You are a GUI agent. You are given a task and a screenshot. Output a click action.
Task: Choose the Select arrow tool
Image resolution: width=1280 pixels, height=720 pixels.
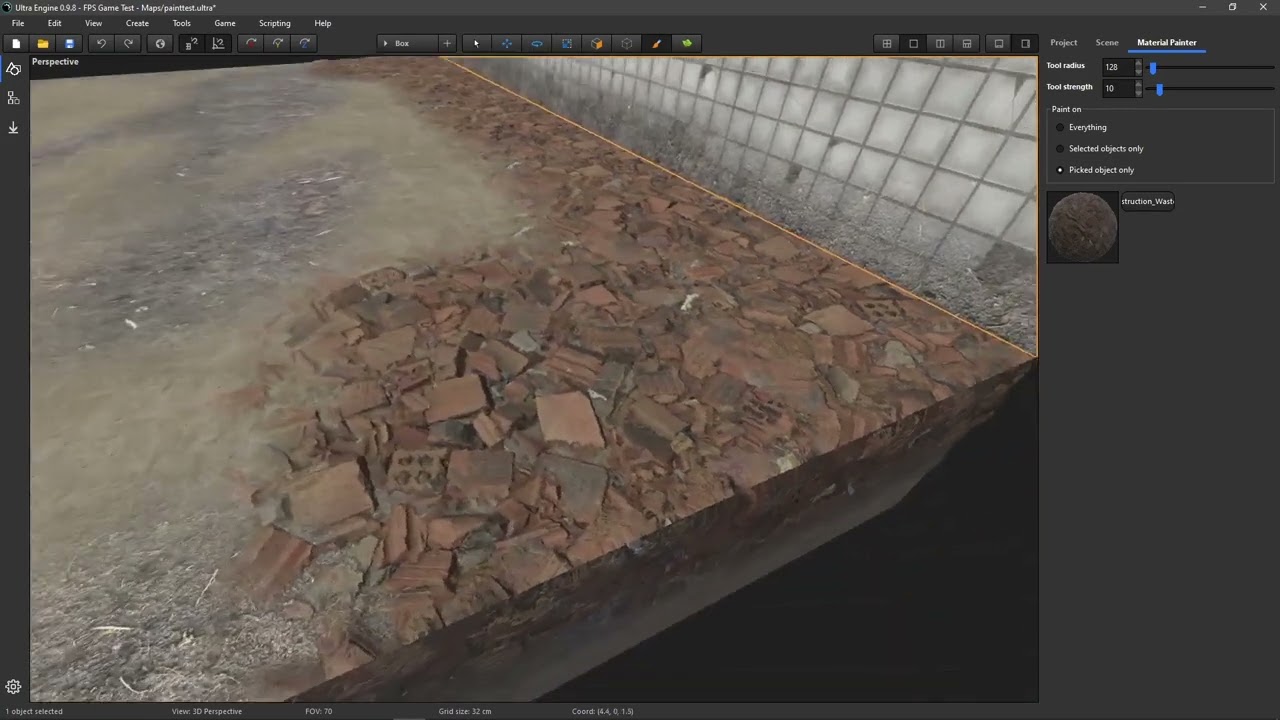[476, 43]
